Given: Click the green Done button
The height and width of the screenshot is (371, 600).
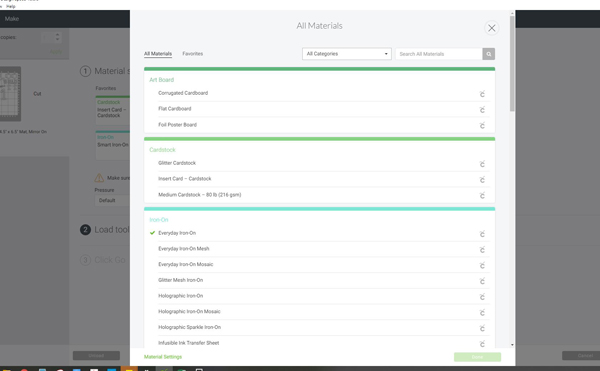Looking at the screenshot, I should tap(477, 357).
